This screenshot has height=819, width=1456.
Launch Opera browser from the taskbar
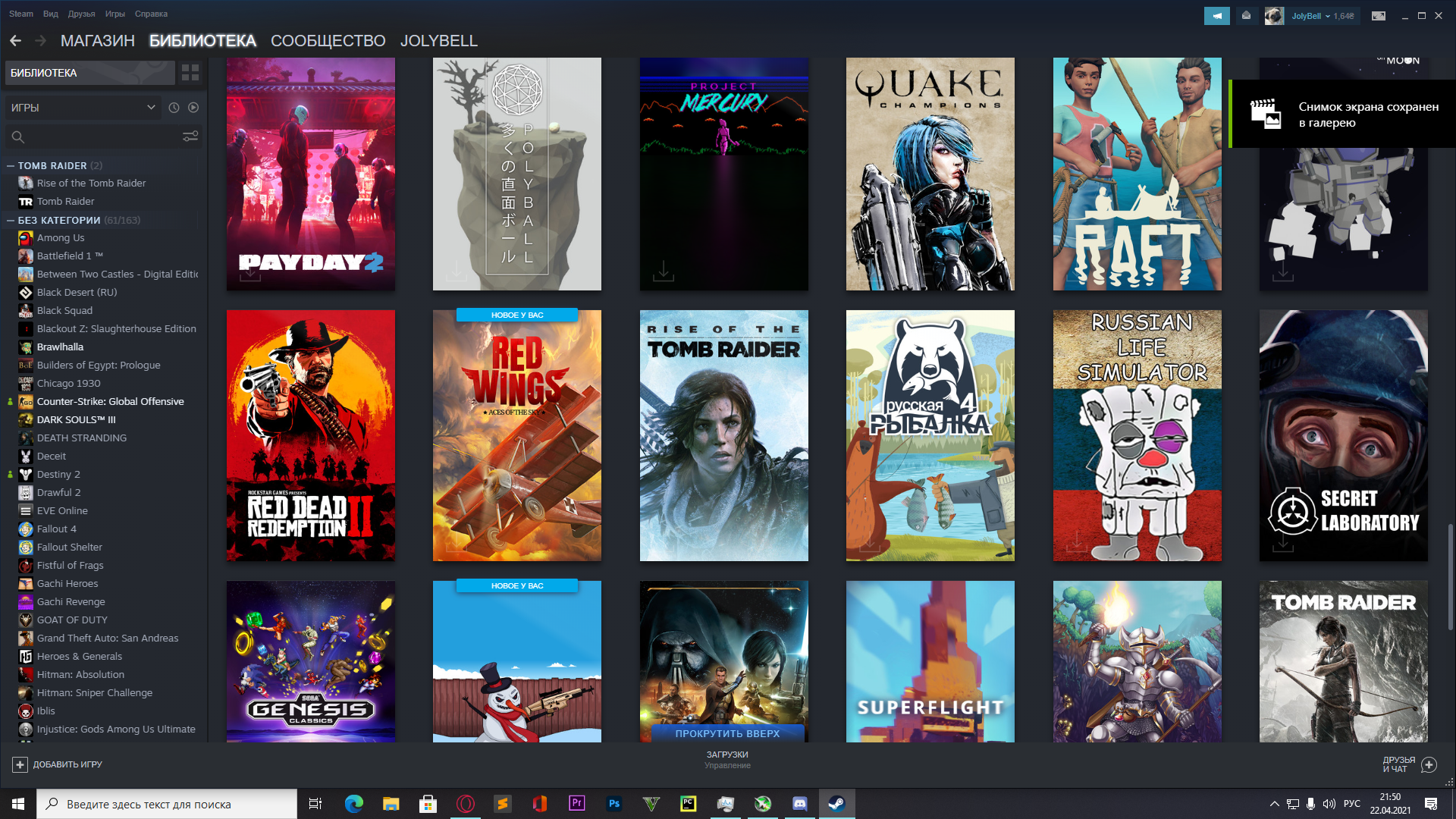tap(466, 804)
